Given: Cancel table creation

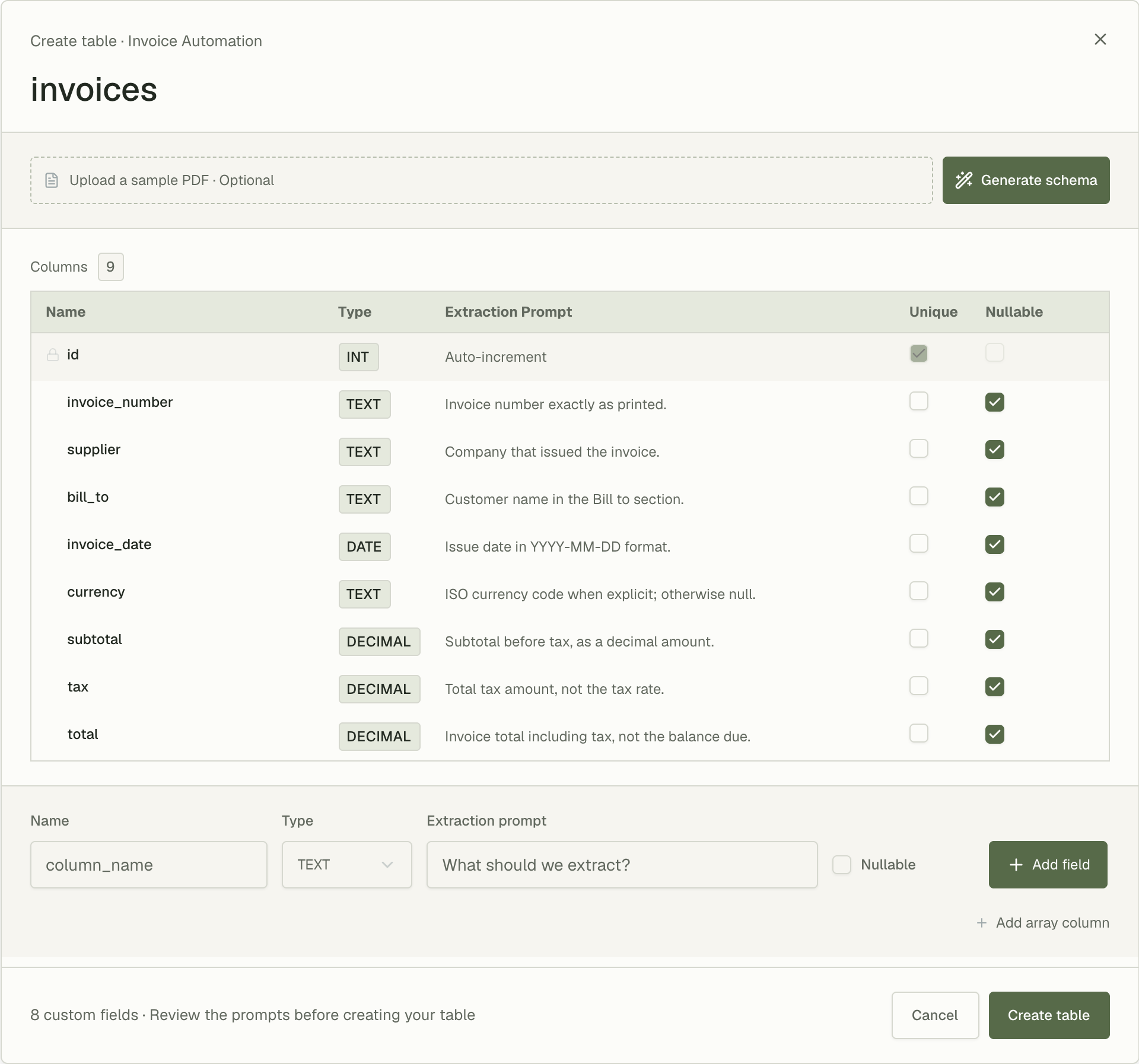Looking at the screenshot, I should [935, 1015].
